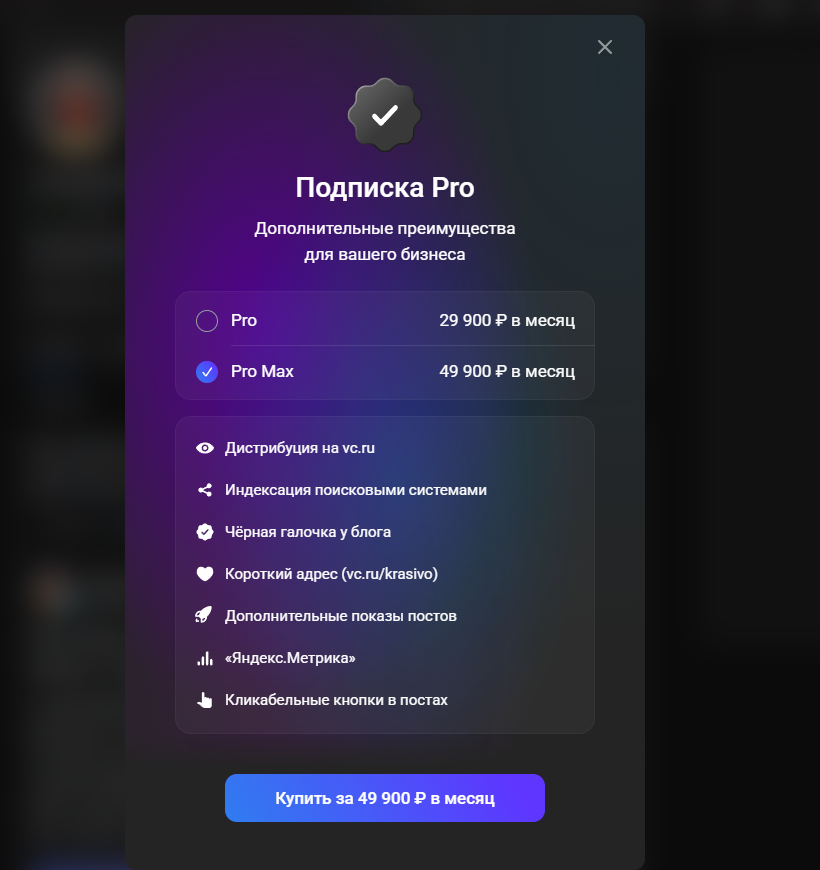Click the Кликабельные кнопки в постах text
Image resolution: width=820 pixels, height=870 pixels.
coord(336,700)
